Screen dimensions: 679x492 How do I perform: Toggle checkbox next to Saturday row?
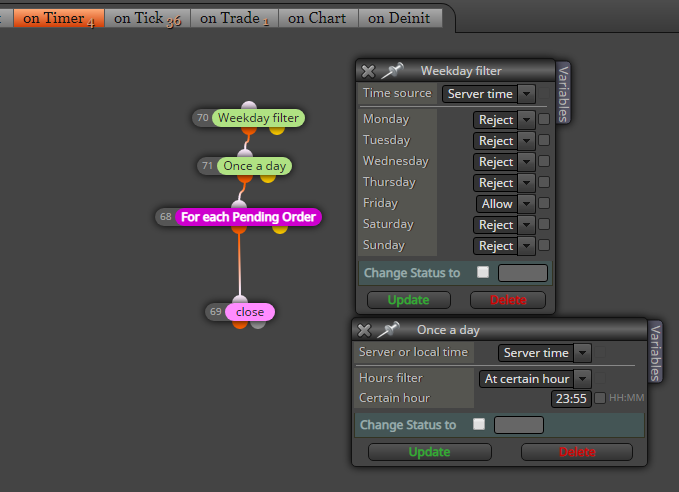click(544, 224)
